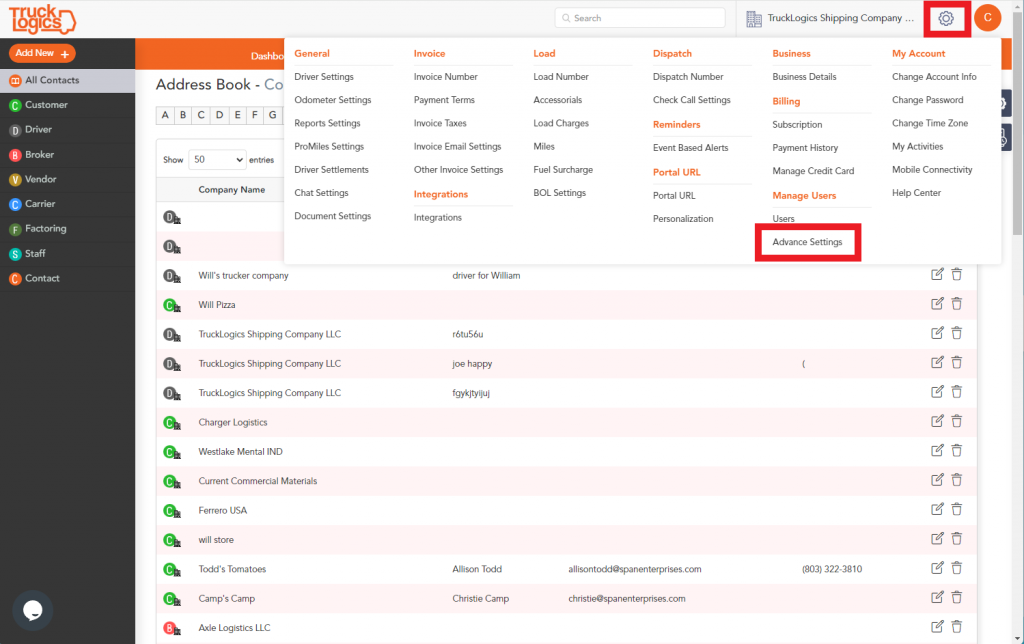
Task: Edit the Charger Logistics row
Action: (937, 421)
